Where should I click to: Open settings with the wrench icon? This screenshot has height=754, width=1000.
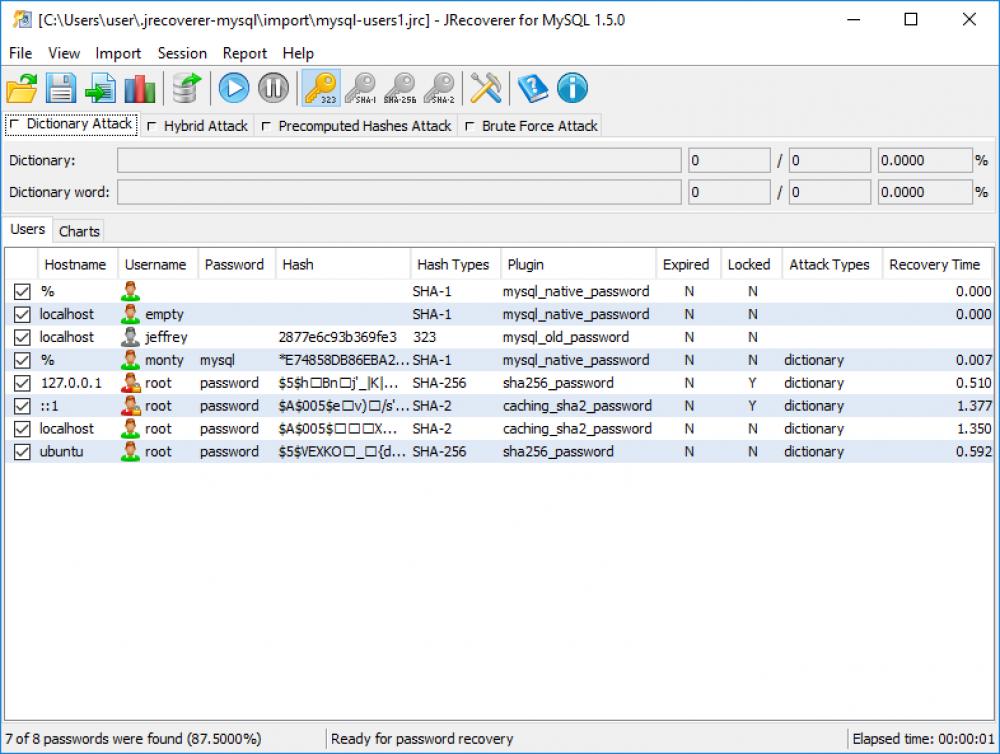pos(484,88)
